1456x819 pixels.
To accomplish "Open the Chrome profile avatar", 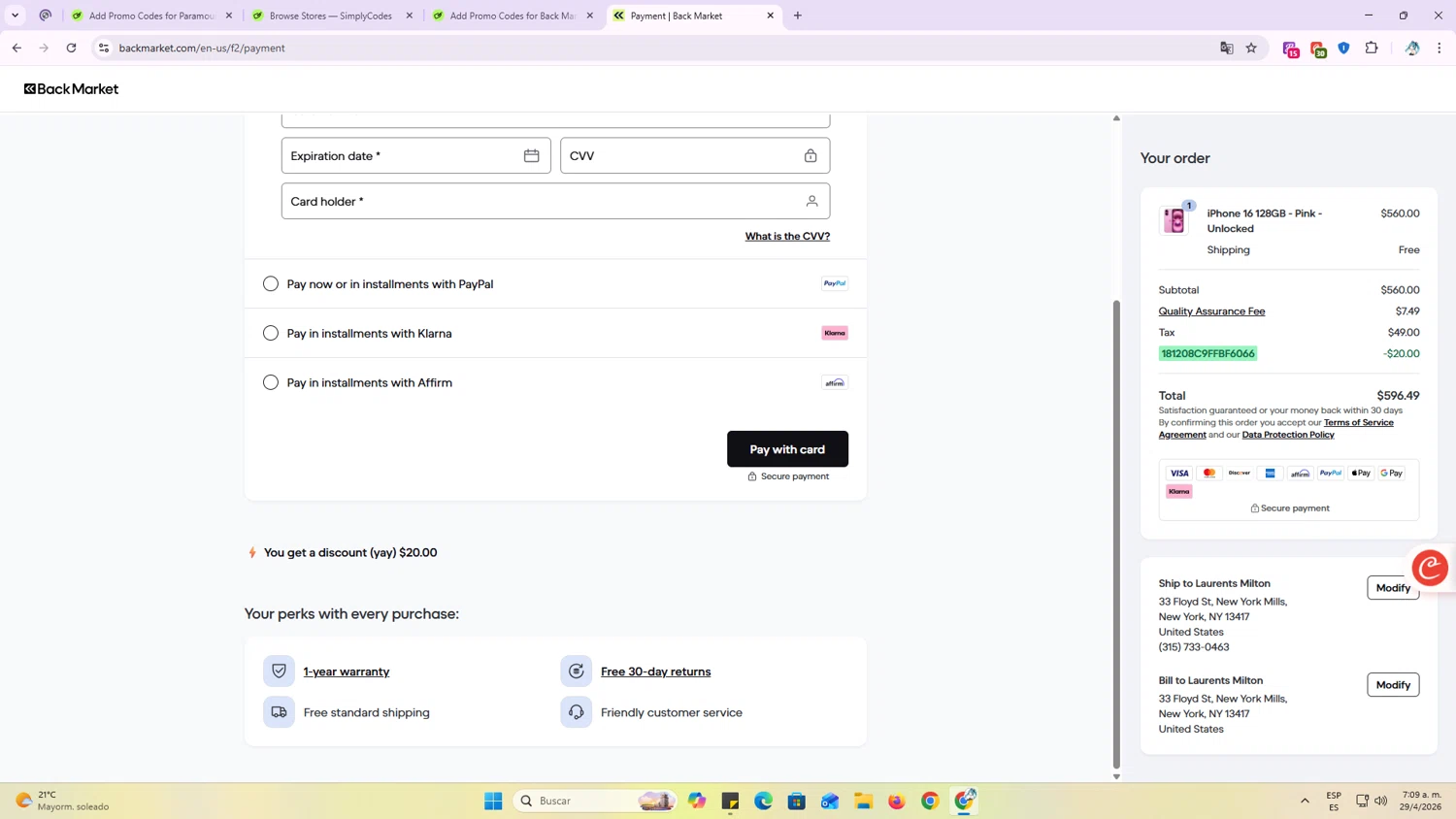I will pos(1412,48).
